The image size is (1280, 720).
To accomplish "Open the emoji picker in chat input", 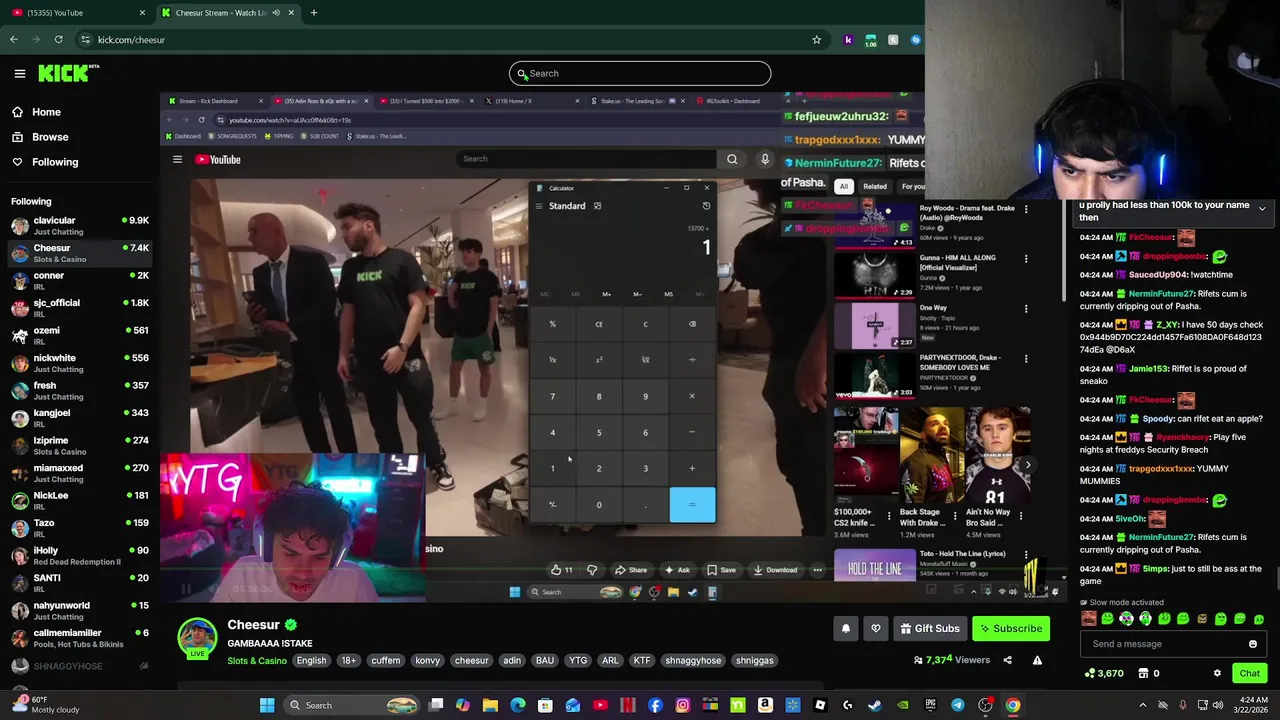I will 1252,644.
